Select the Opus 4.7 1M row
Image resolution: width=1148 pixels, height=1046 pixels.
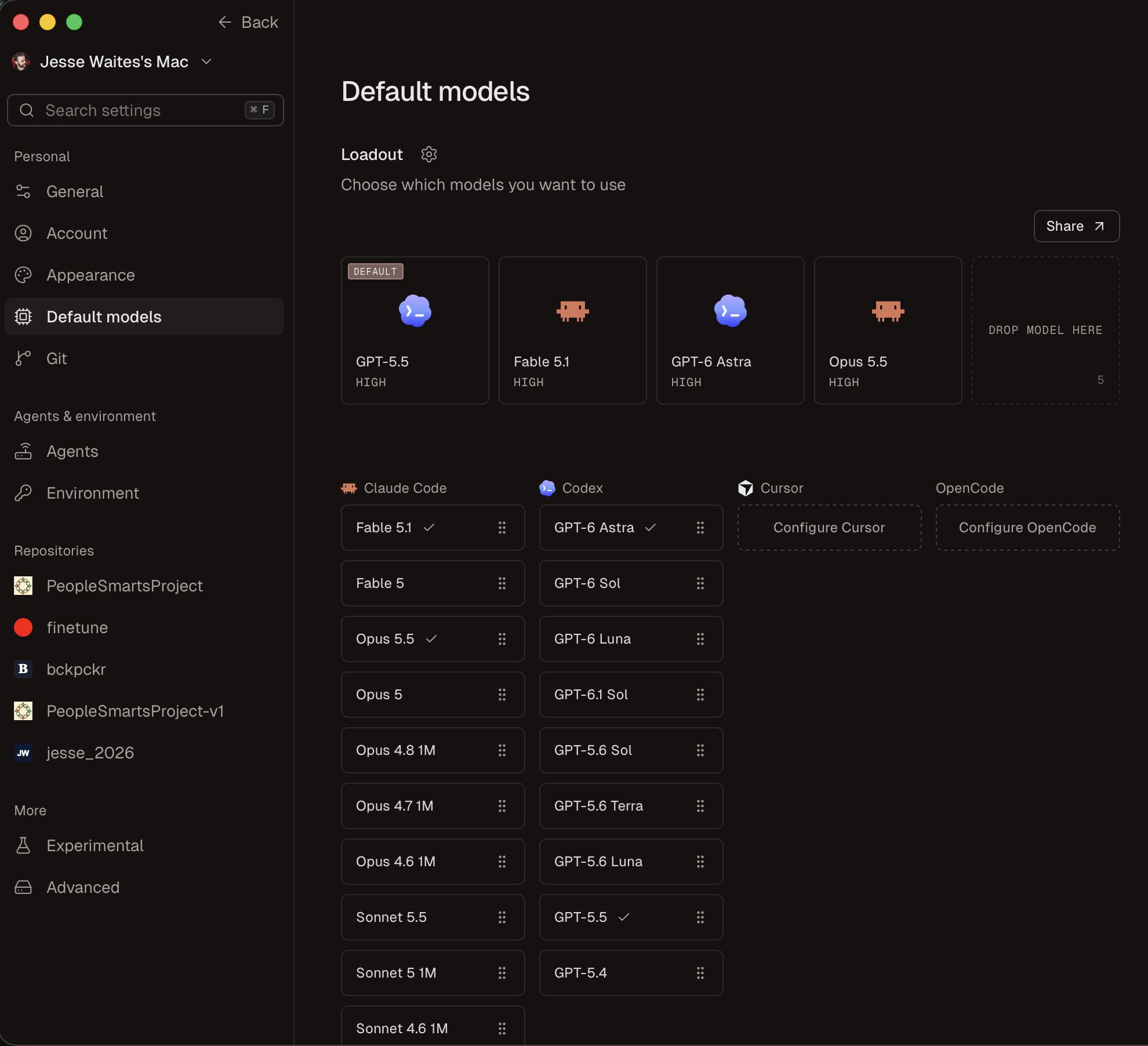click(433, 806)
